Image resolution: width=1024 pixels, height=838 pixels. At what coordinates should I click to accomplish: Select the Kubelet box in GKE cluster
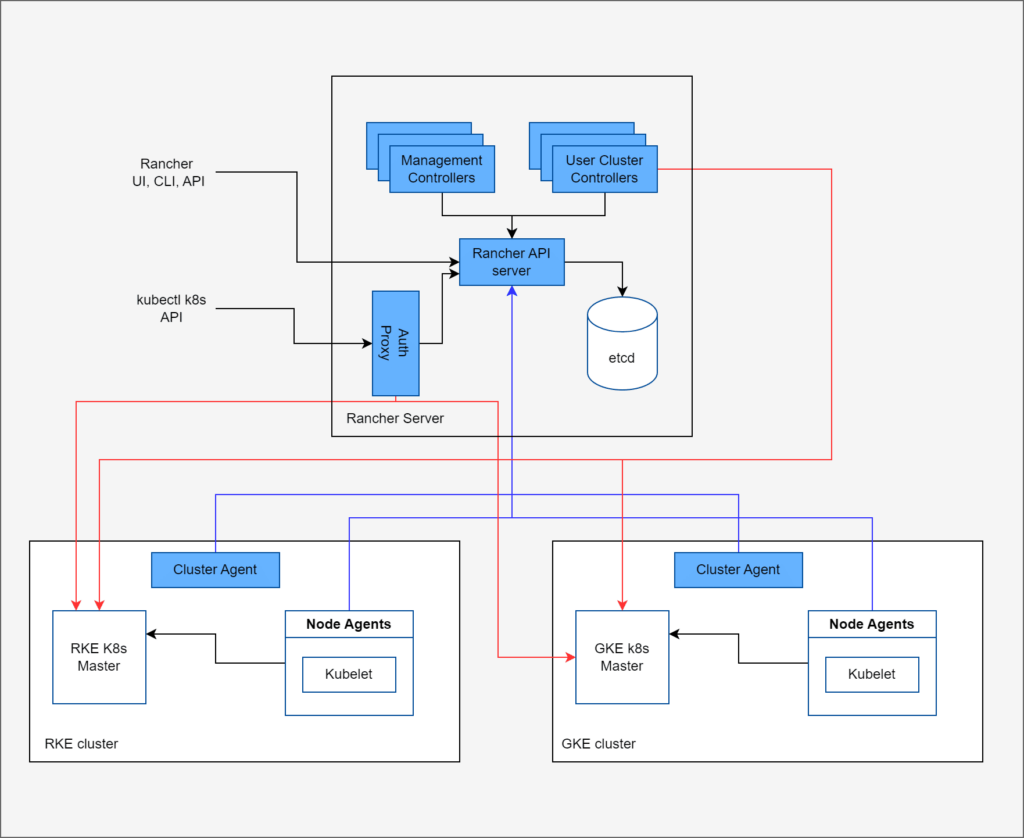click(872, 674)
